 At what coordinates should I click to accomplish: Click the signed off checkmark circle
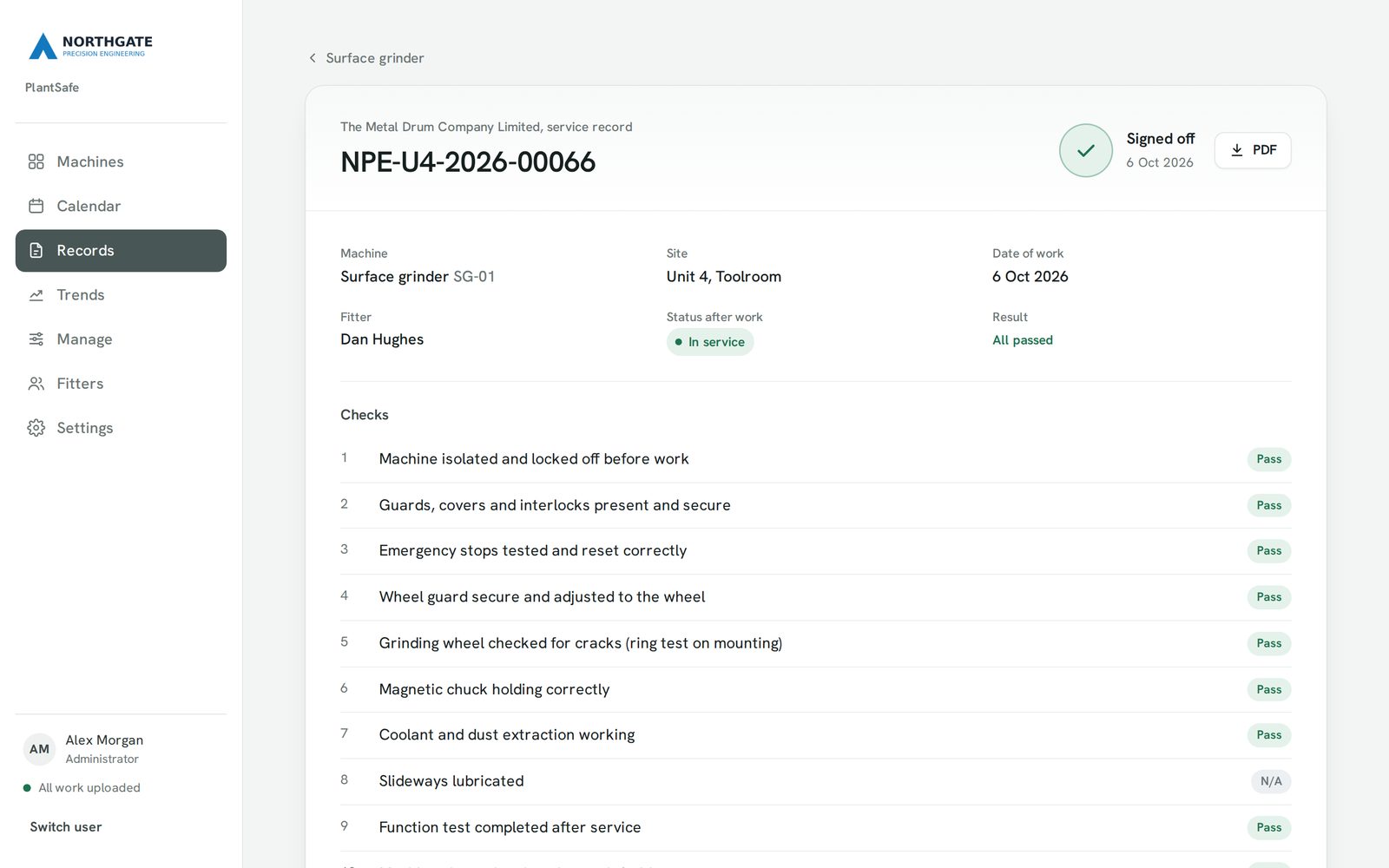[x=1085, y=150]
